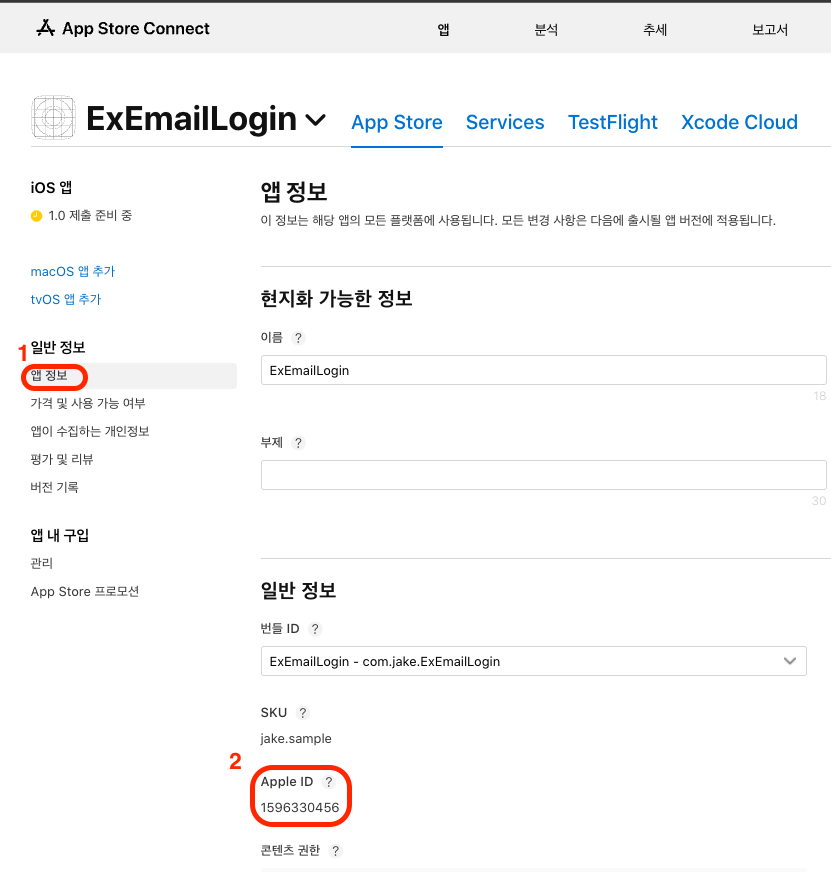The height and width of the screenshot is (872, 831).
Task: Open the 분석 top navigation item
Action: coord(546,29)
